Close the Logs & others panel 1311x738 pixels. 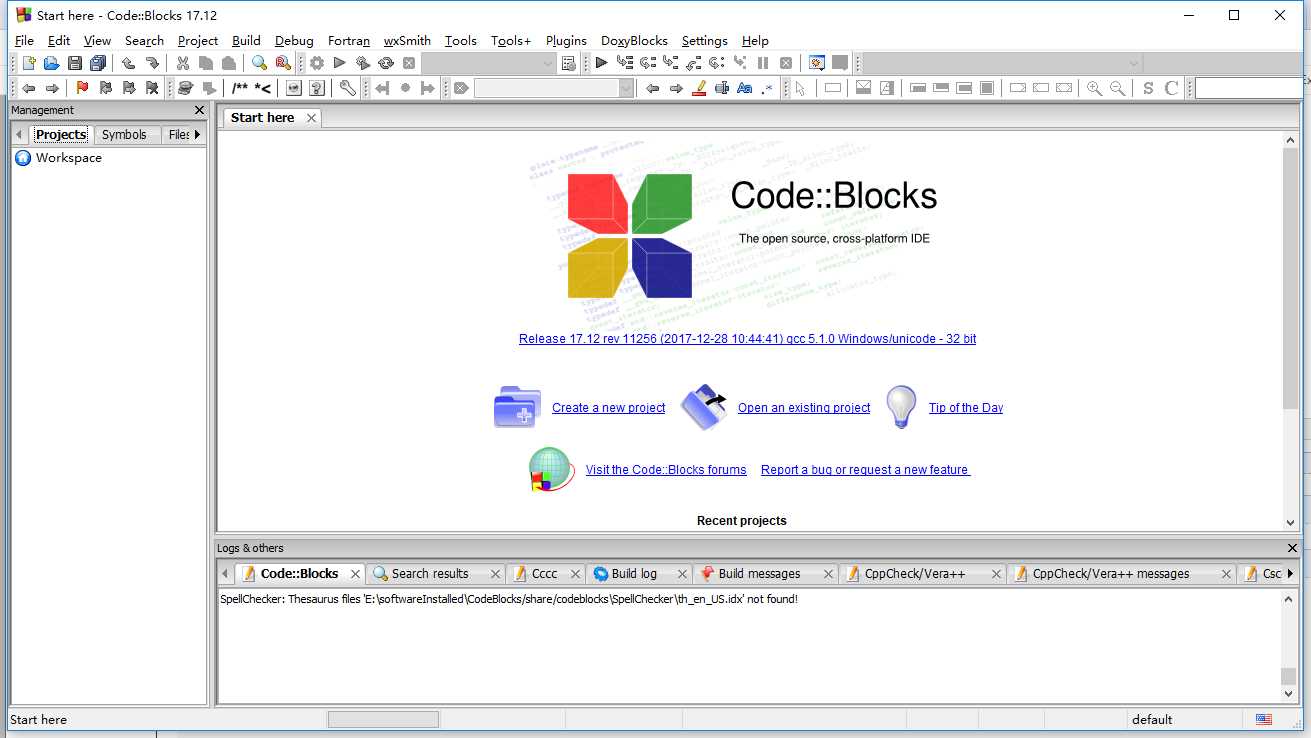[x=1292, y=548]
